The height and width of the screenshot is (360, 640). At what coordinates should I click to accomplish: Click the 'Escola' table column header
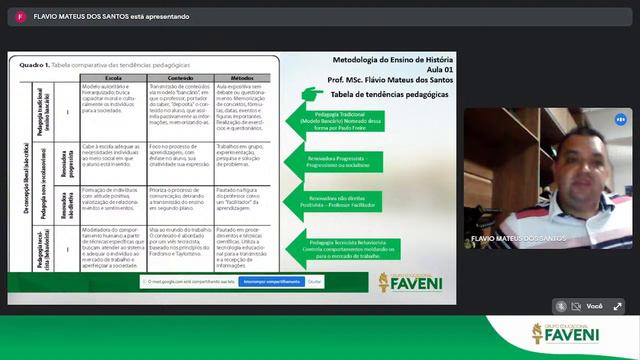(113, 78)
